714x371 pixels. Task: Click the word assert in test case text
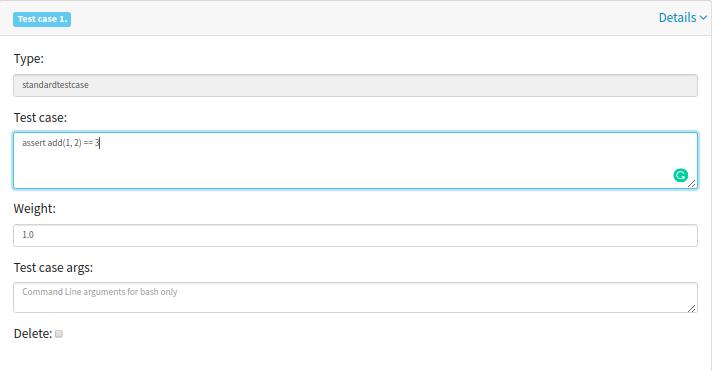[x=34, y=142]
